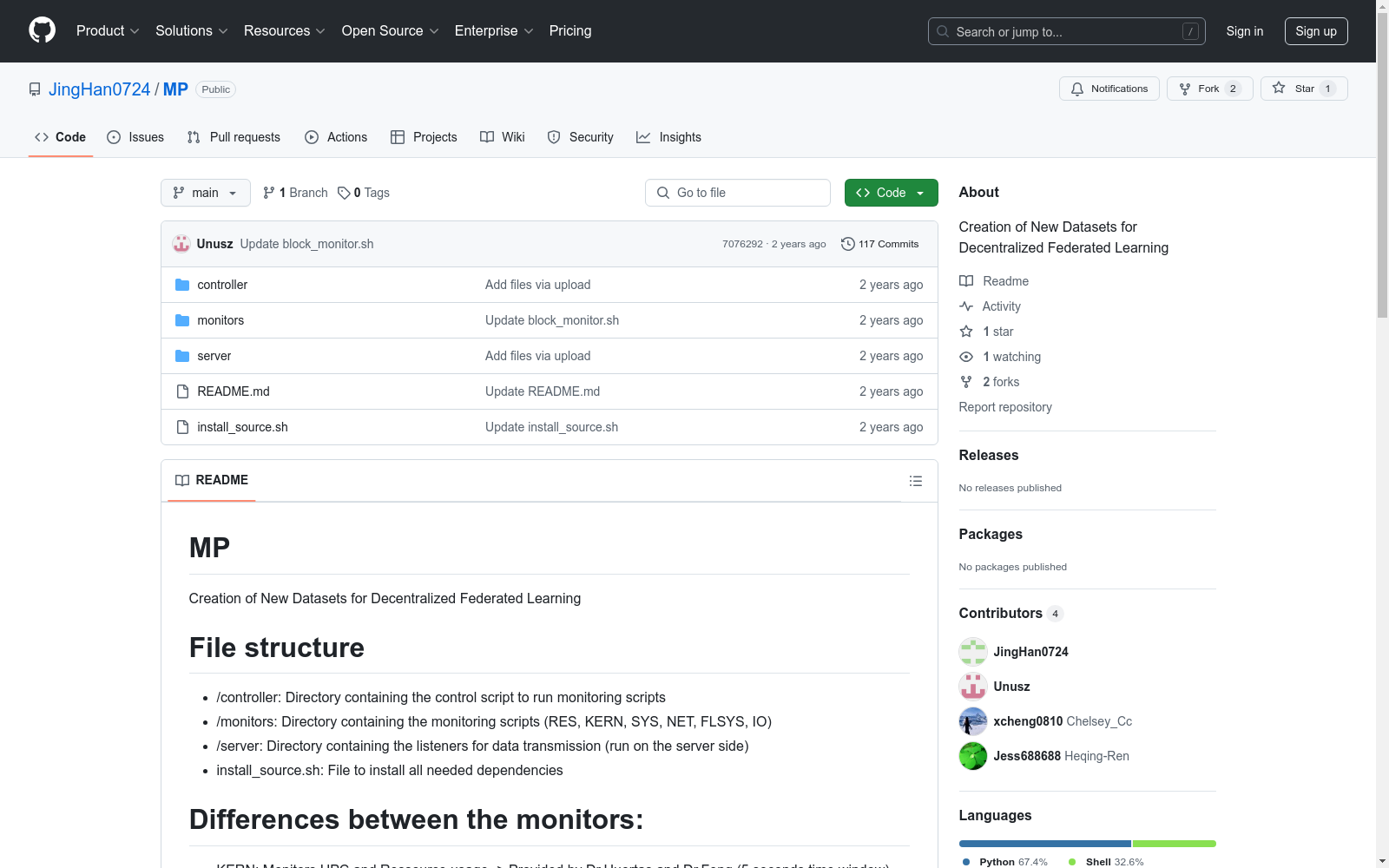Switch to the Issues tab
Viewport: 1389px width, 868px height.
pos(135,137)
